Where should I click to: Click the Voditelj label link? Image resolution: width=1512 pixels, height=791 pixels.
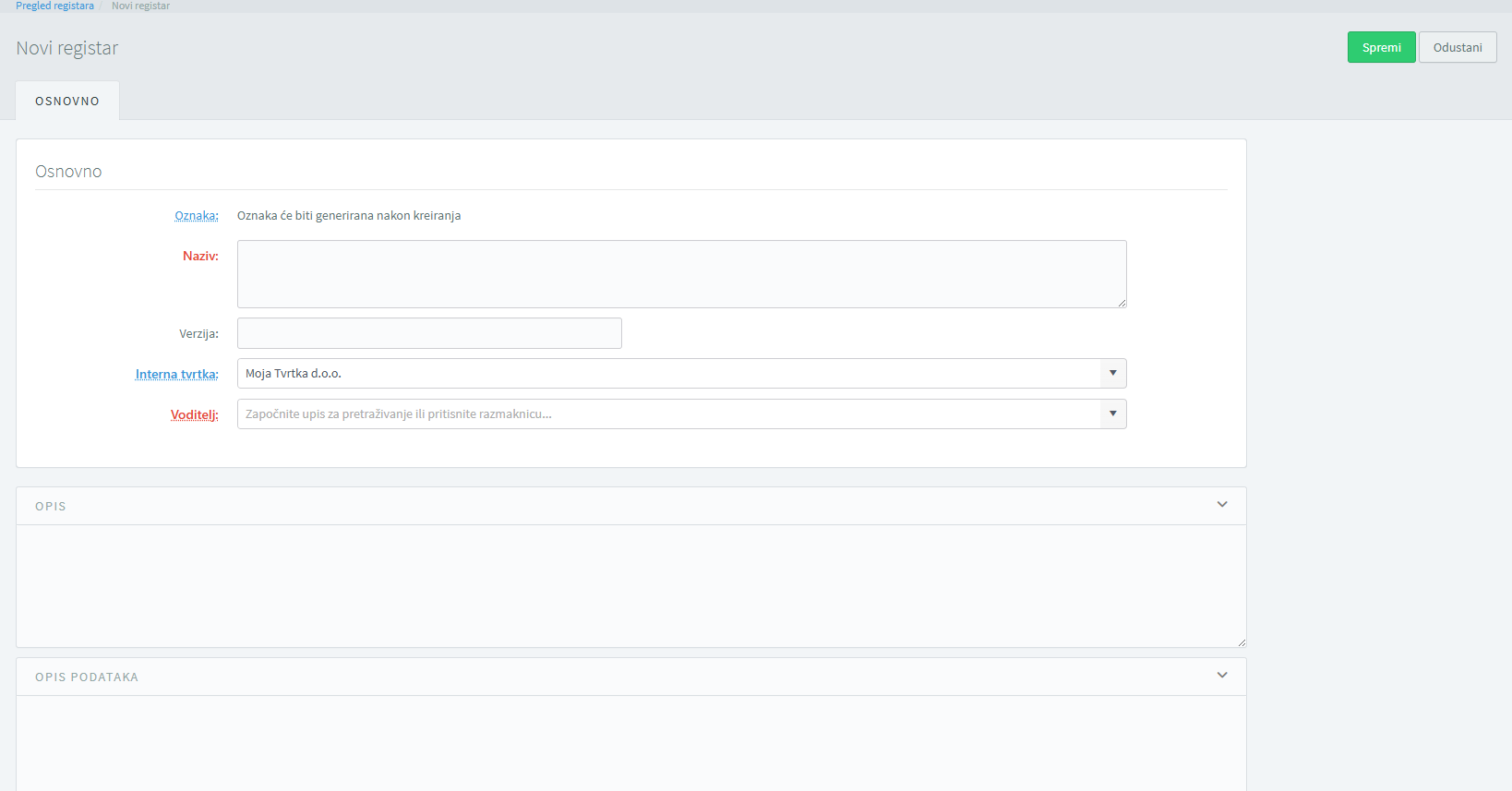194,414
